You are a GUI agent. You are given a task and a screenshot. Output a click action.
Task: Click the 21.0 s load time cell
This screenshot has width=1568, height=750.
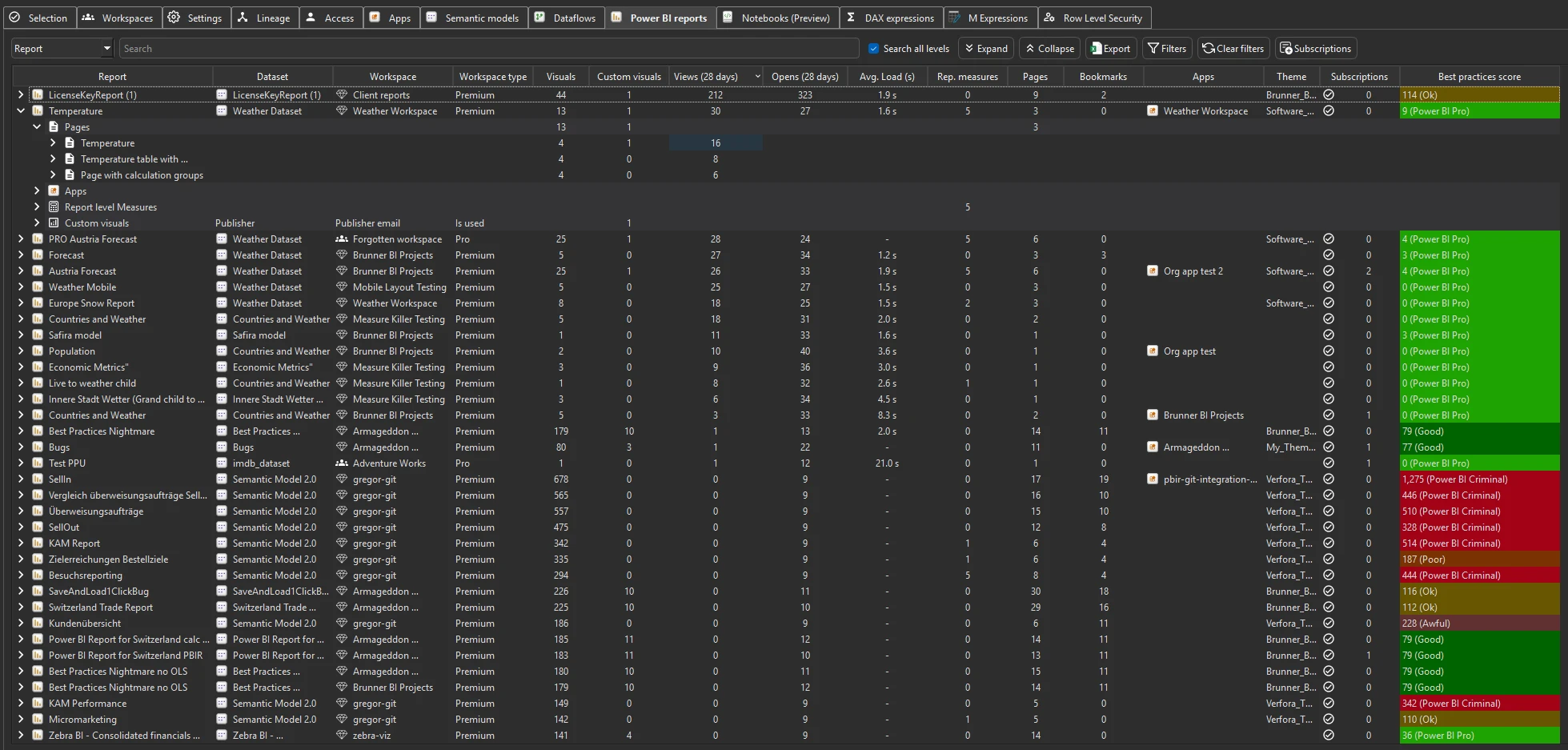tap(887, 463)
